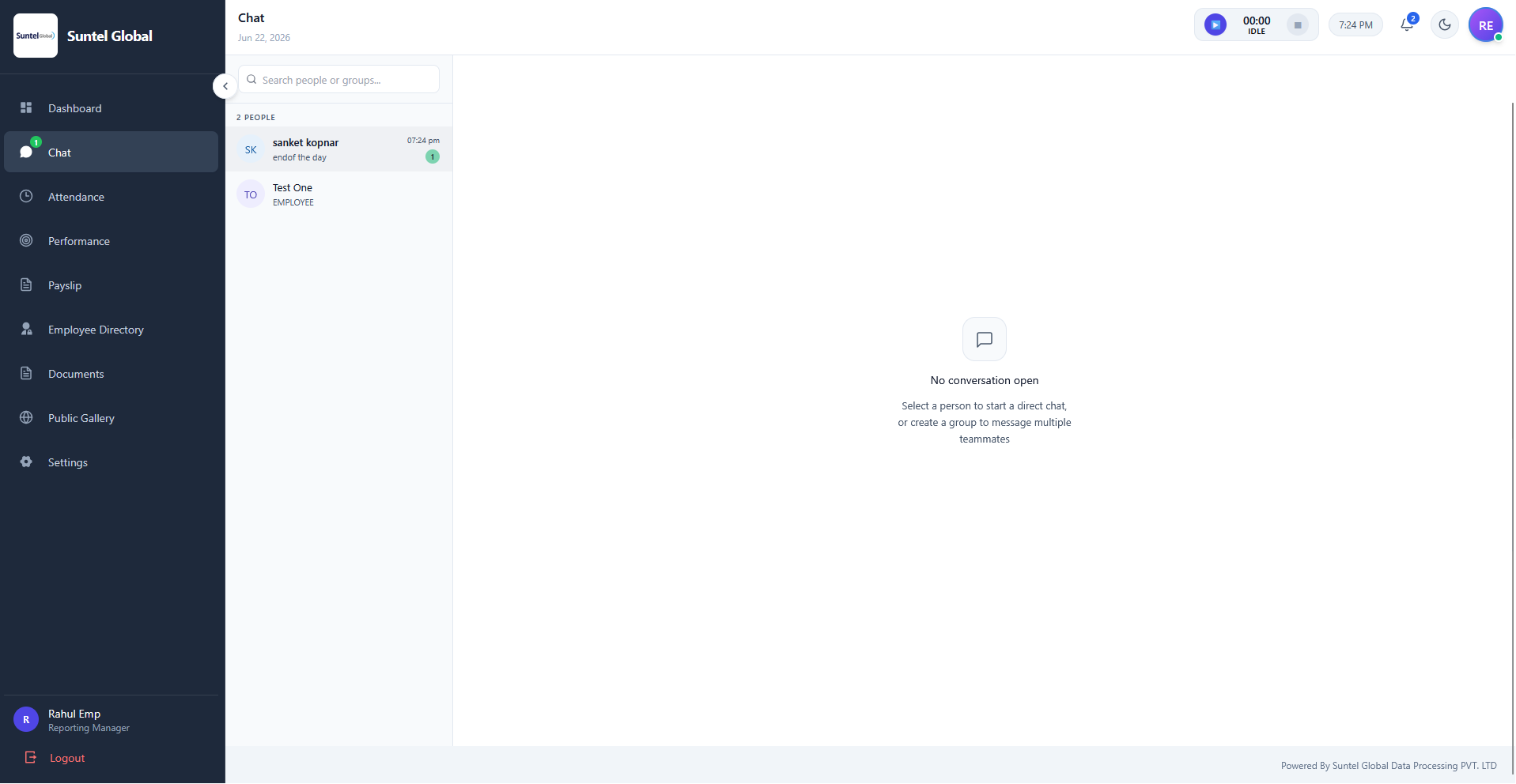Click the 7:24 PM clock pill
This screenshot has width=1516, height=784.
click(x=1355, y=24)
